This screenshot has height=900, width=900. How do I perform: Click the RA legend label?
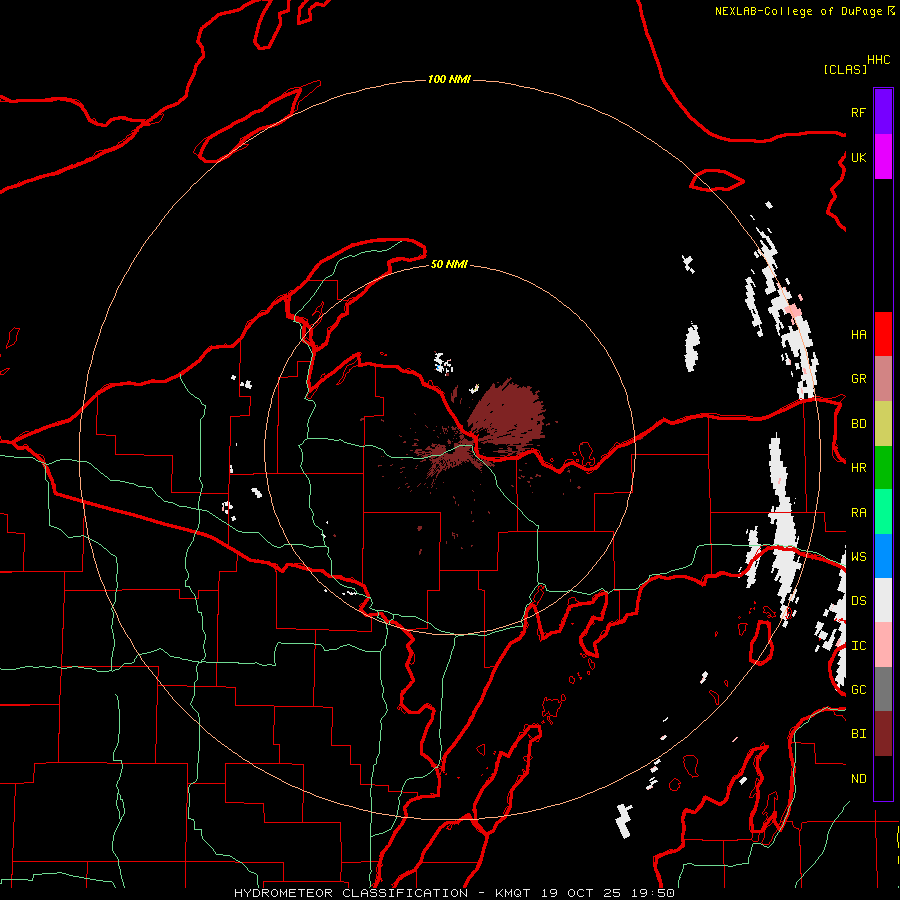[x=858, y=513]
